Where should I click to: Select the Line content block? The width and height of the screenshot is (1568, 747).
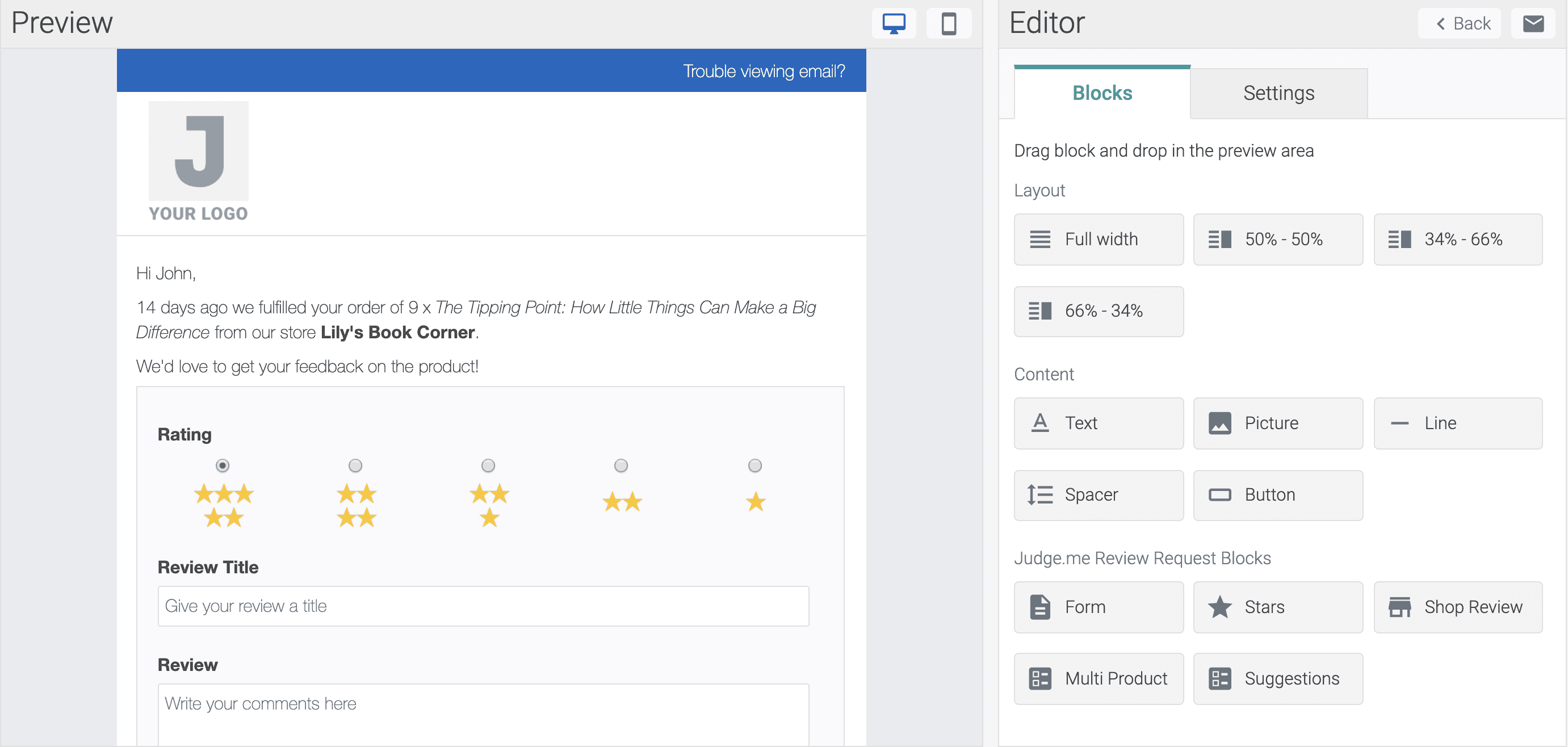[1457, 422]
